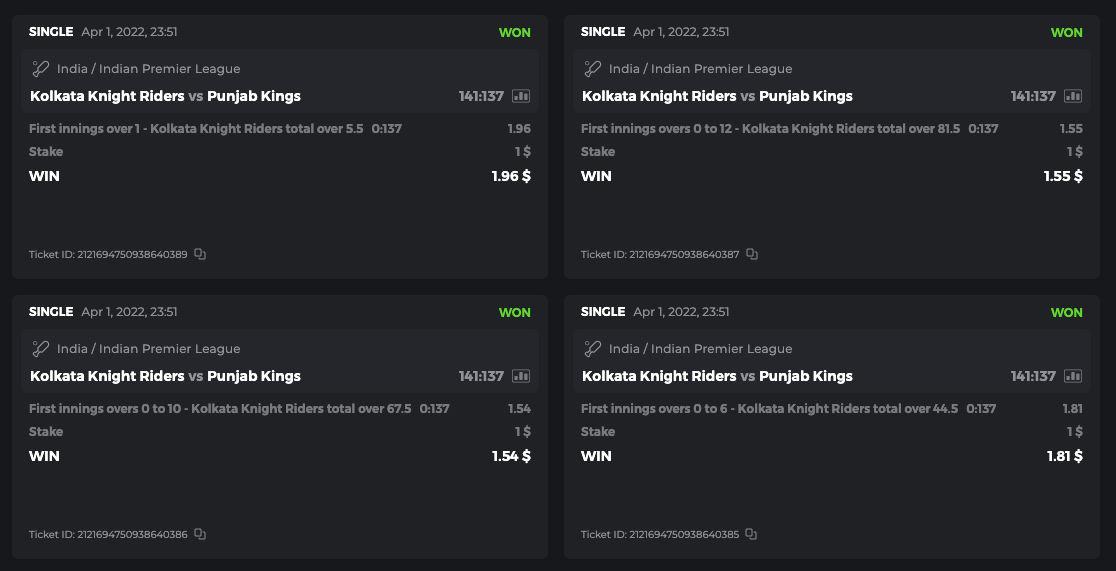Viewport: 1116px width, 571px height.
Task: Click cricket sport icon on 1.55 bet card
Action: (592, 69)
